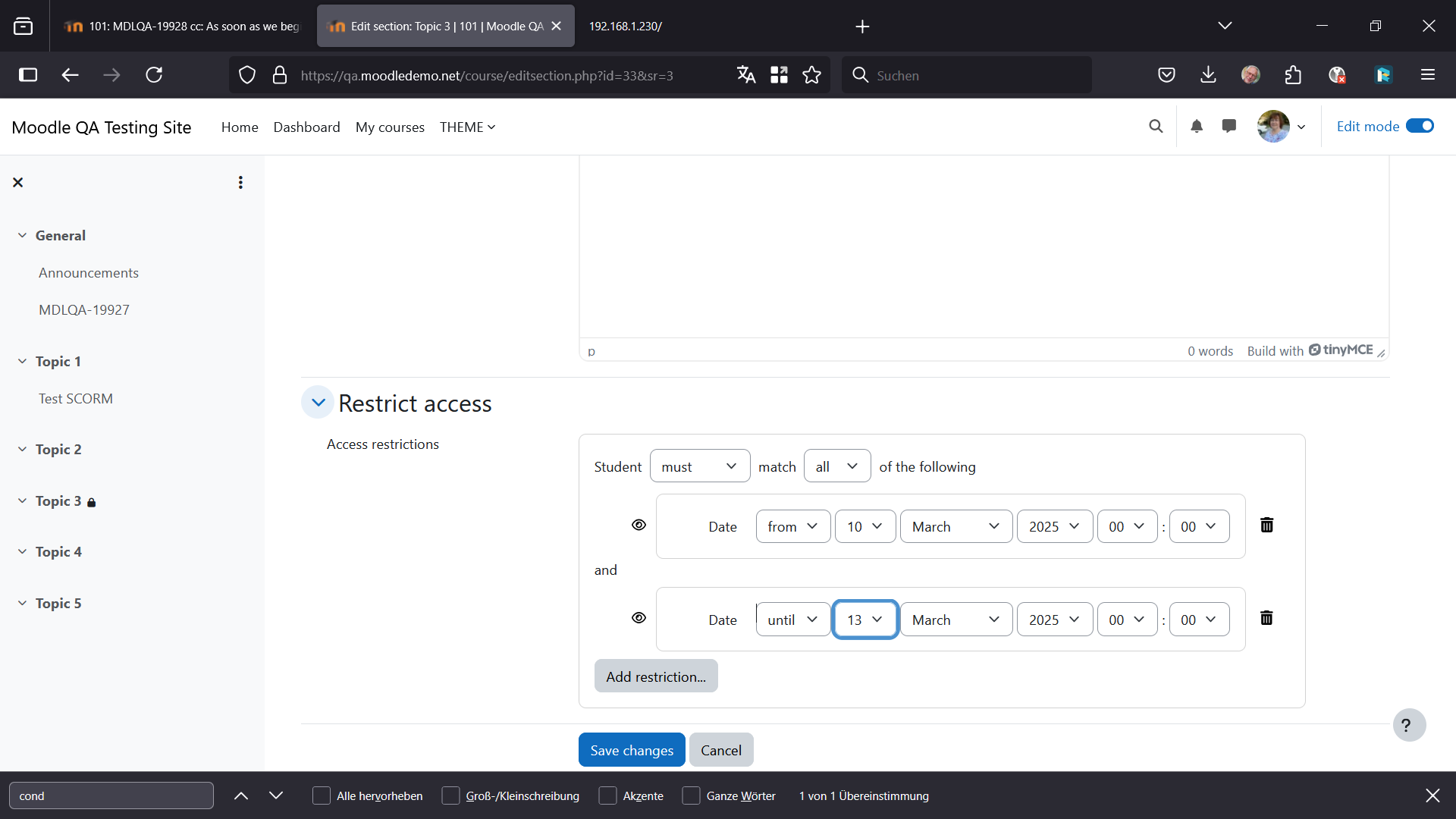The height and width of the screenshot is (819, 1456).
Task: Open the 'must' student condition dropdown
Action: pyautogui.click(x=700, y=466)
